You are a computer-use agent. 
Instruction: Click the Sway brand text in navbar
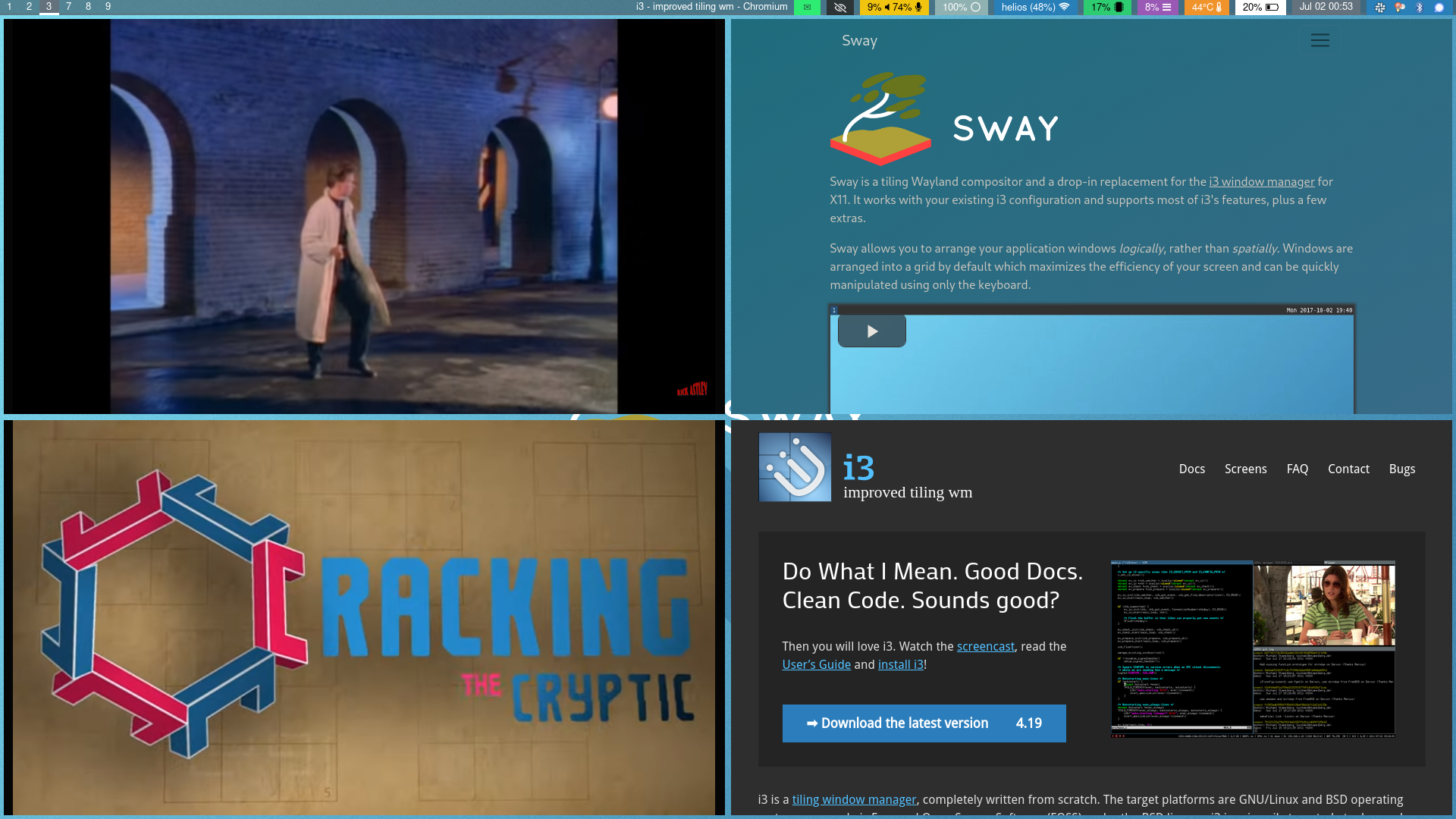(859, 41)
